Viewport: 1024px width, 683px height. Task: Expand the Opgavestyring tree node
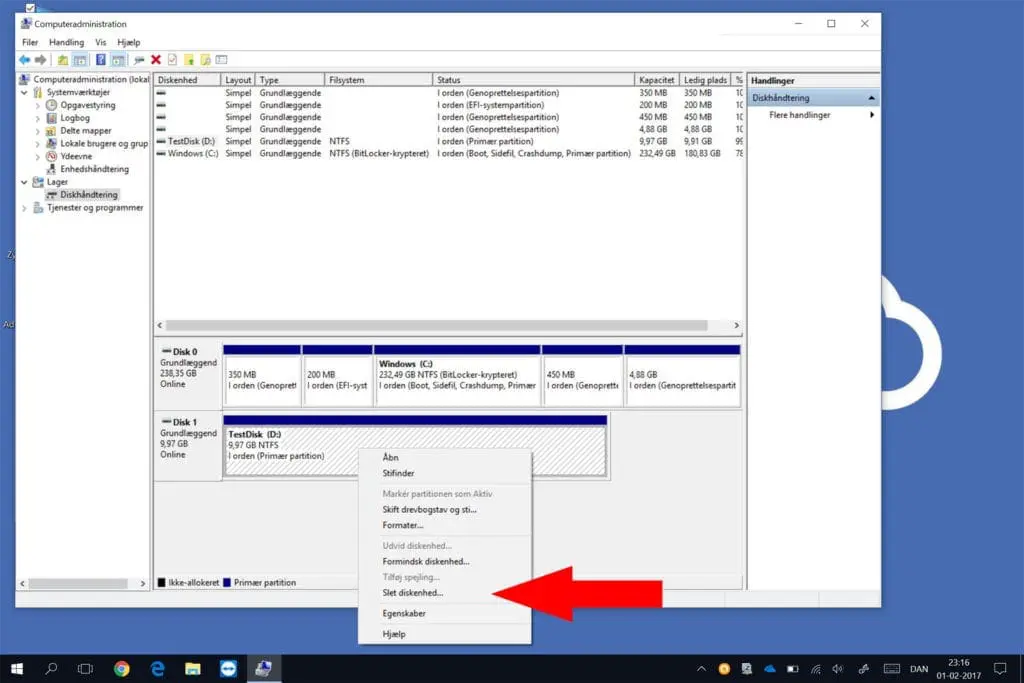click(x=39, y=105)
